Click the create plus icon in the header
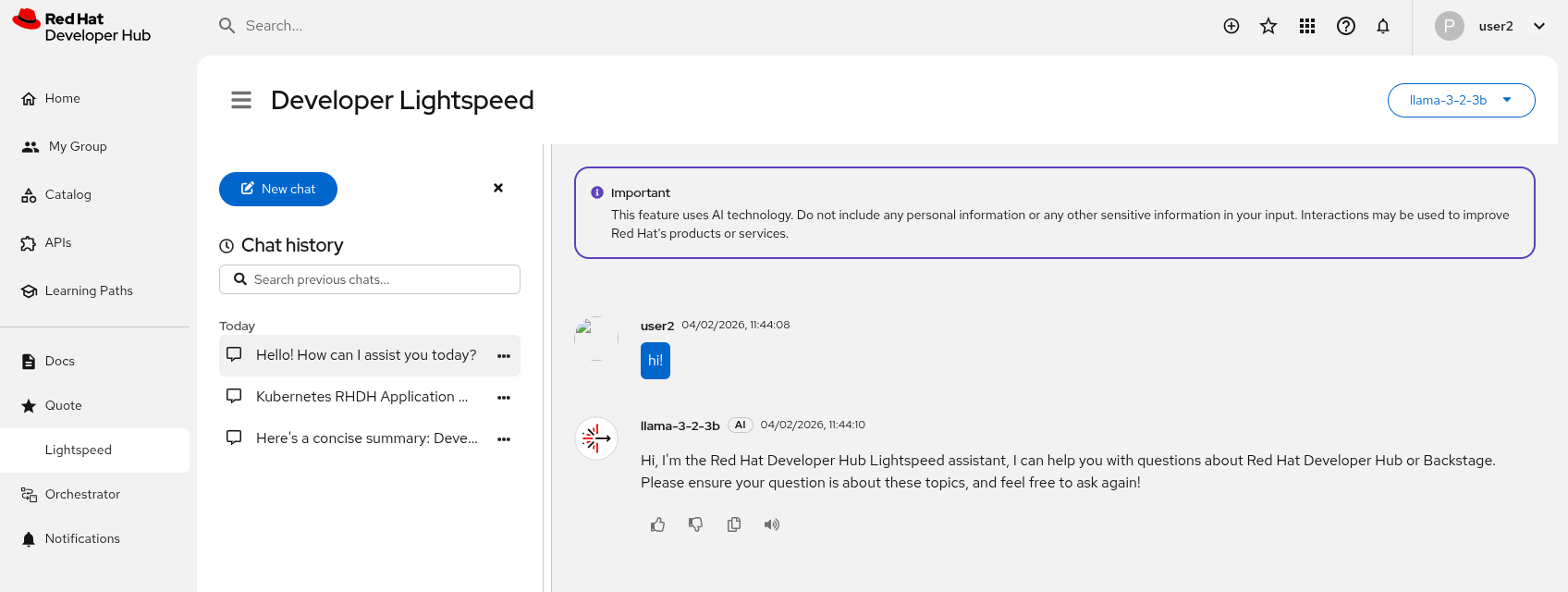Screen dimensions: 1568x592 coord(1231,26)
